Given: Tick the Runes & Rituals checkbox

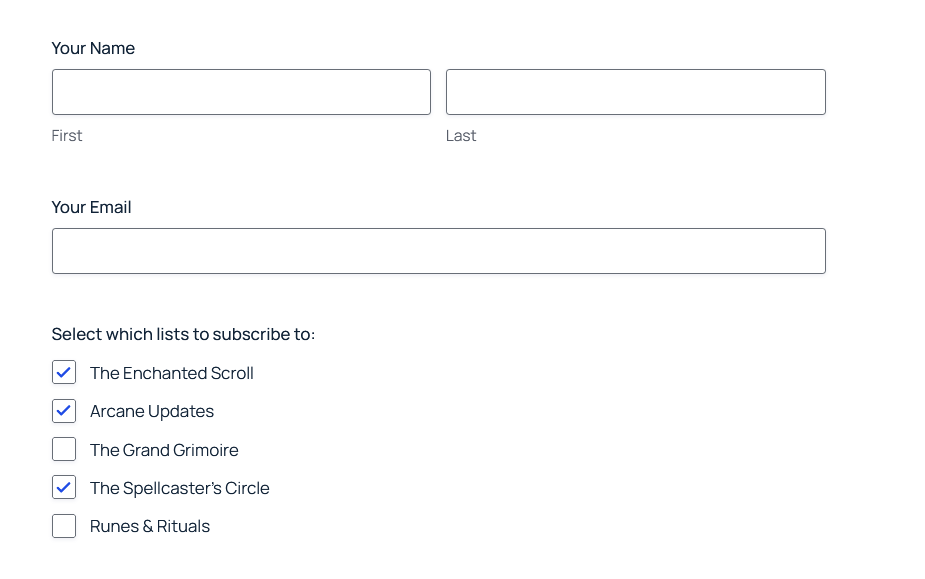Looking at the screenshot, I should pos(64,526).
